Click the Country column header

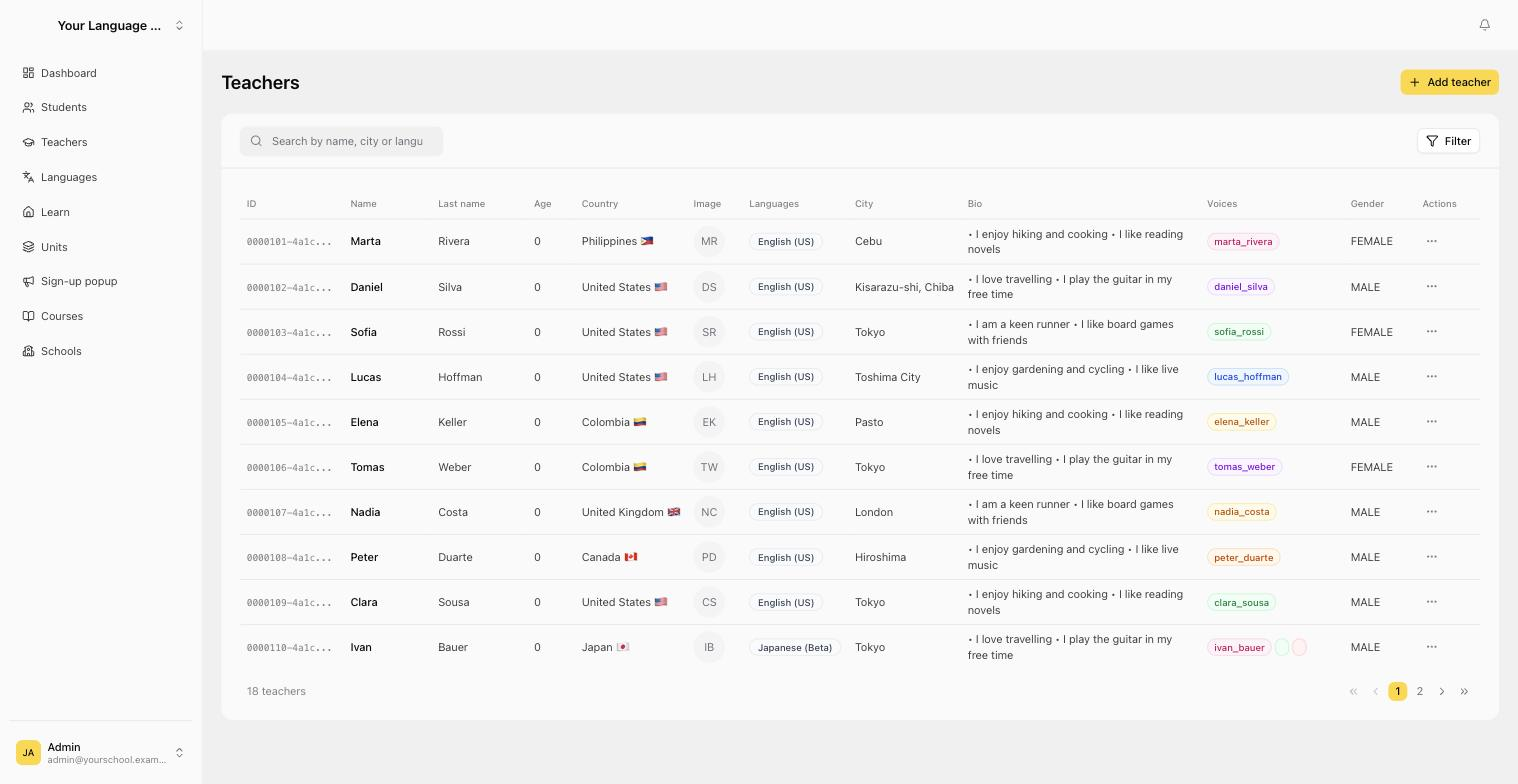600,204
